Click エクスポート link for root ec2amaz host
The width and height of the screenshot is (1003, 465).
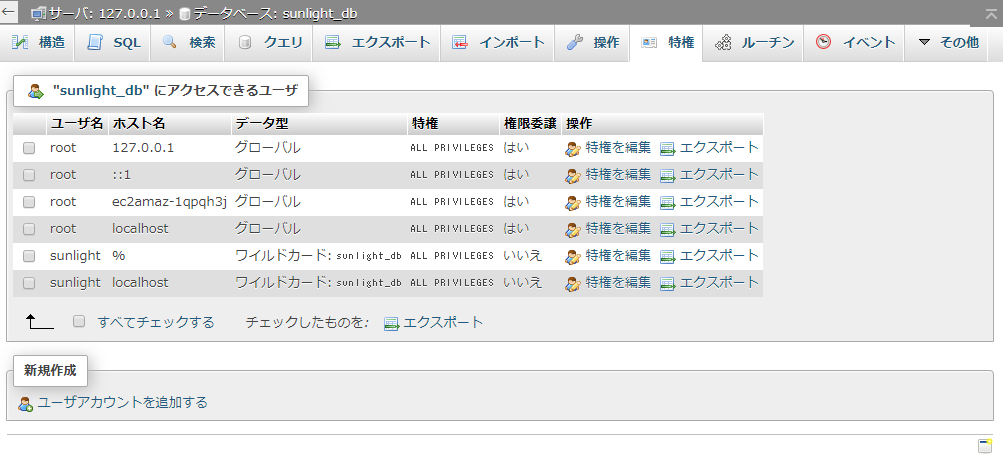tap(719, 201)
